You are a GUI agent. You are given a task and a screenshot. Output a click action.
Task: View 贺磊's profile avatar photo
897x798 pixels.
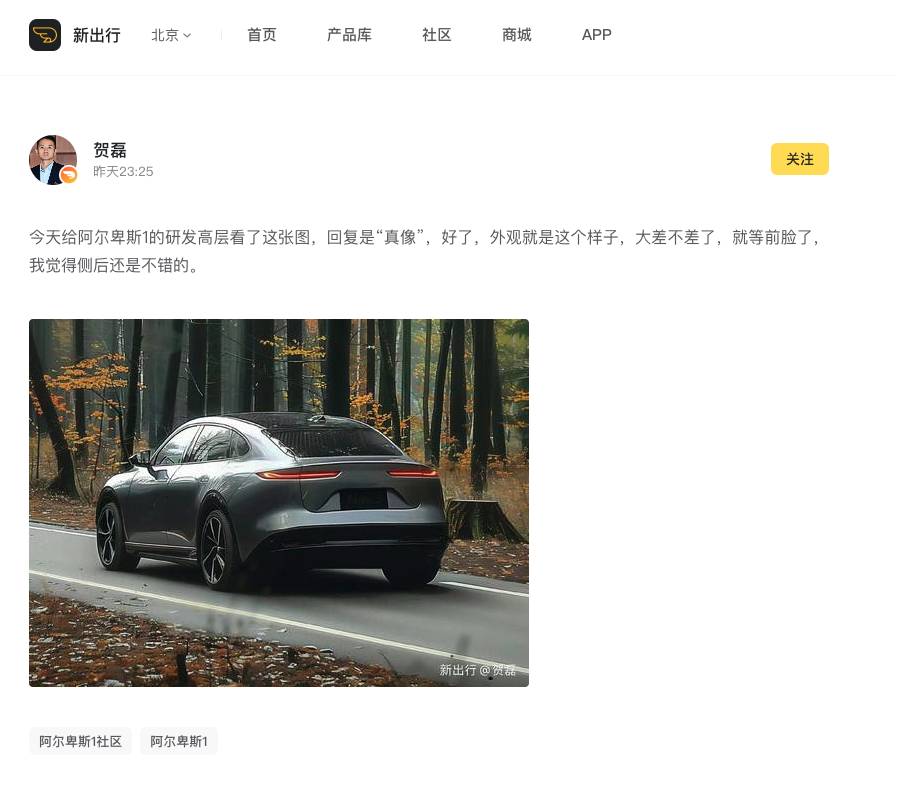[53, 160]
